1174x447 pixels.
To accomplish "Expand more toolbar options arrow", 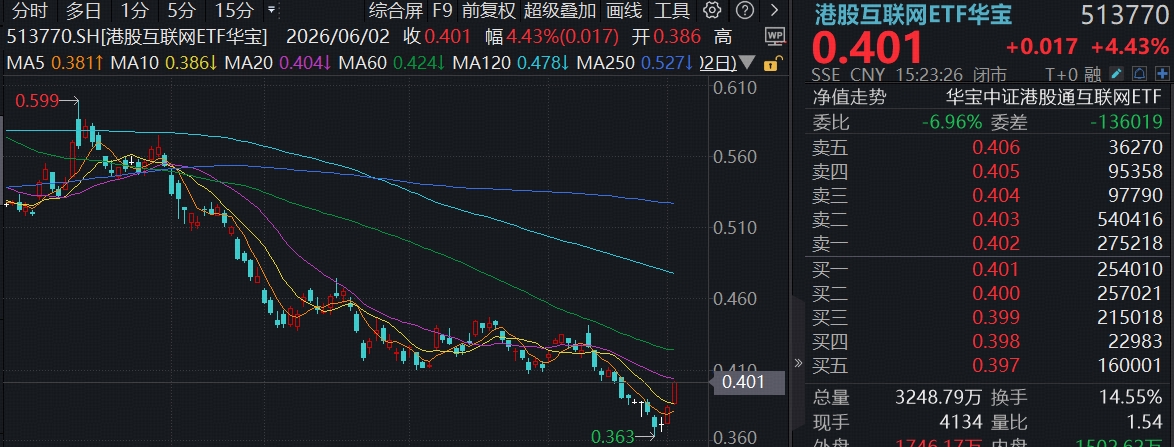I will (x=774, y=10).
